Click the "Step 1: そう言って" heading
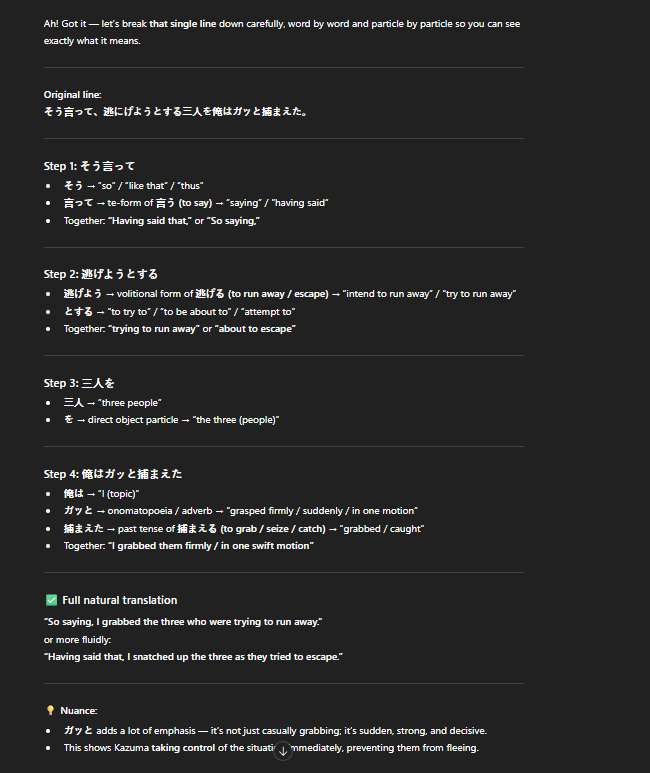Screen dimensions: 650x773 [x=89, y=166]
